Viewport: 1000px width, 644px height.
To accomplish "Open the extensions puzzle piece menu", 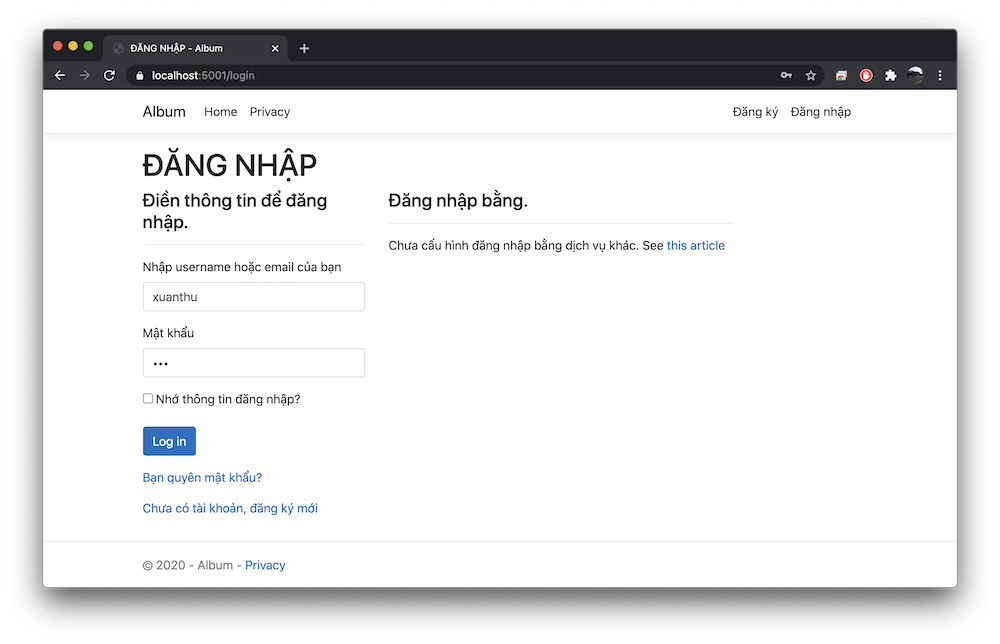I will coord(890,75).
